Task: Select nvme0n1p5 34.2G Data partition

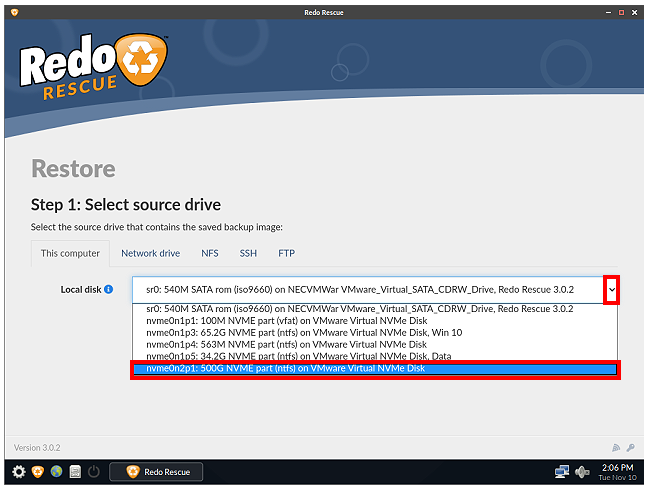Action: click(375, 356)
